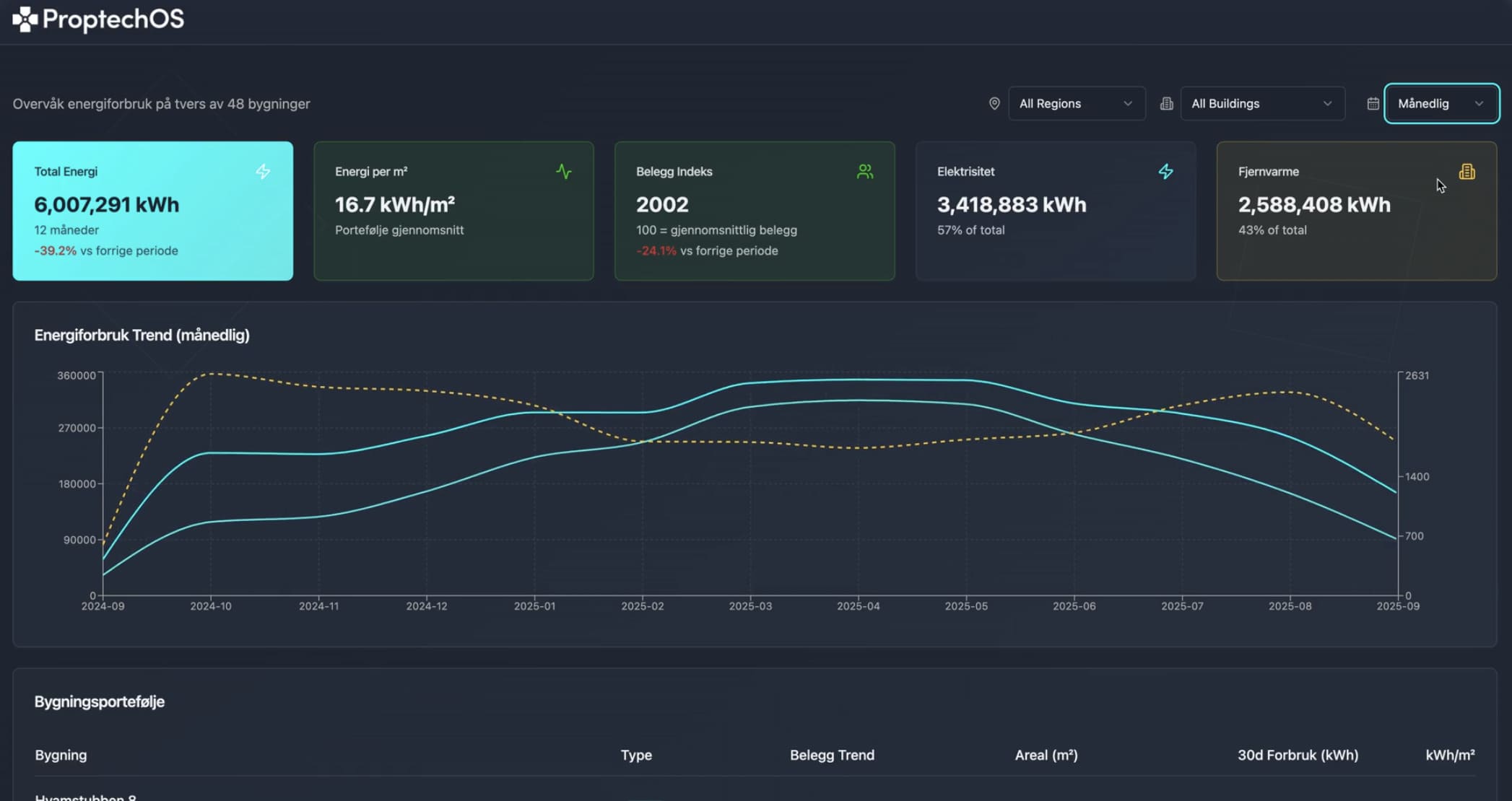1512x801 pixels.
Task: Click the Belegg Trend column header
Action: 832,755
